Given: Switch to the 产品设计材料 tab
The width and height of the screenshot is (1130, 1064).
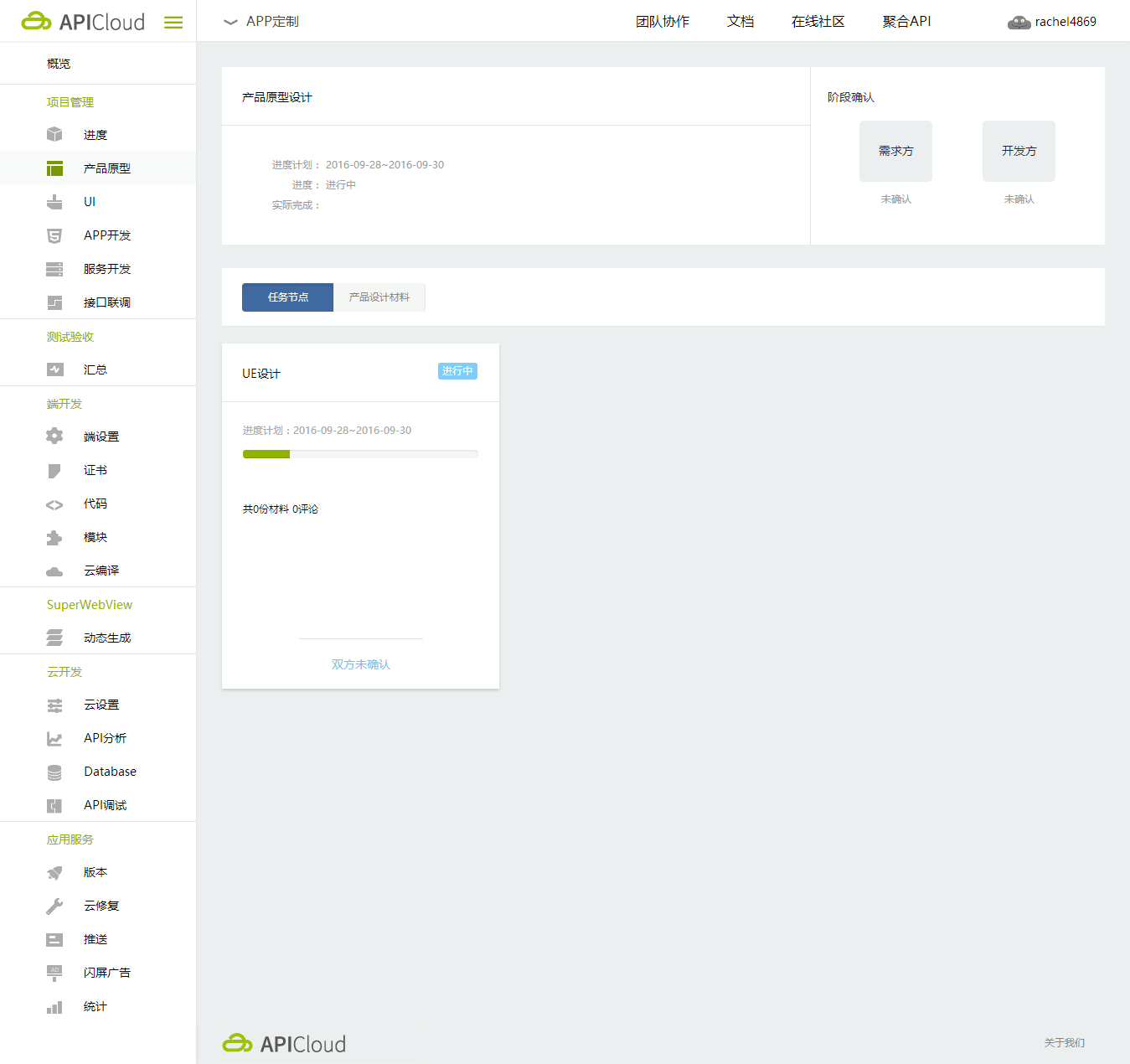Looking at the screenshot, I should 379,297.
